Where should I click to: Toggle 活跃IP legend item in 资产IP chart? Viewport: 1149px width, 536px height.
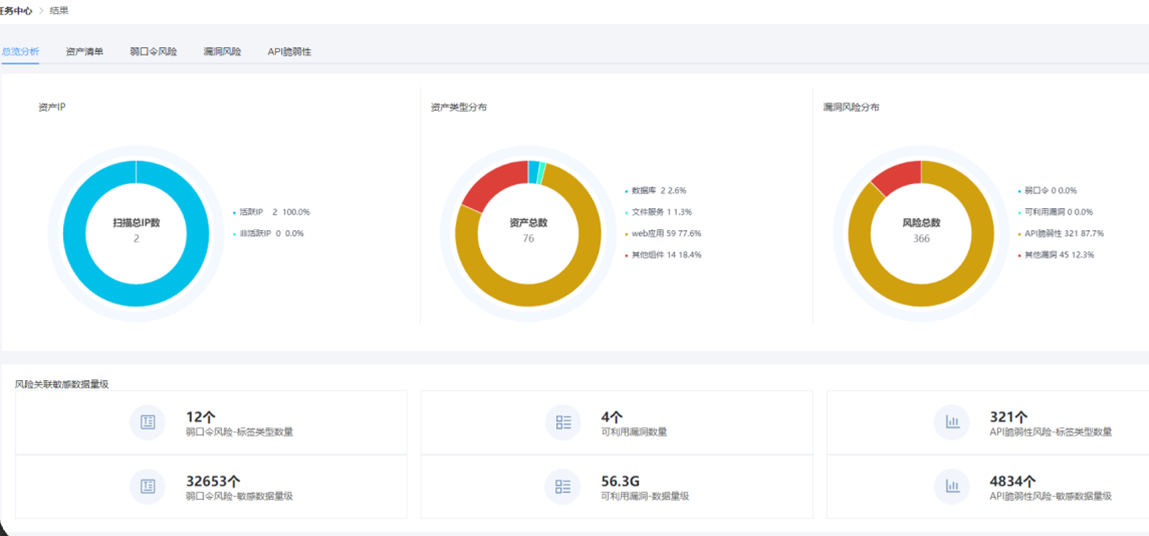pyautogui.click(x=272, y=212)
